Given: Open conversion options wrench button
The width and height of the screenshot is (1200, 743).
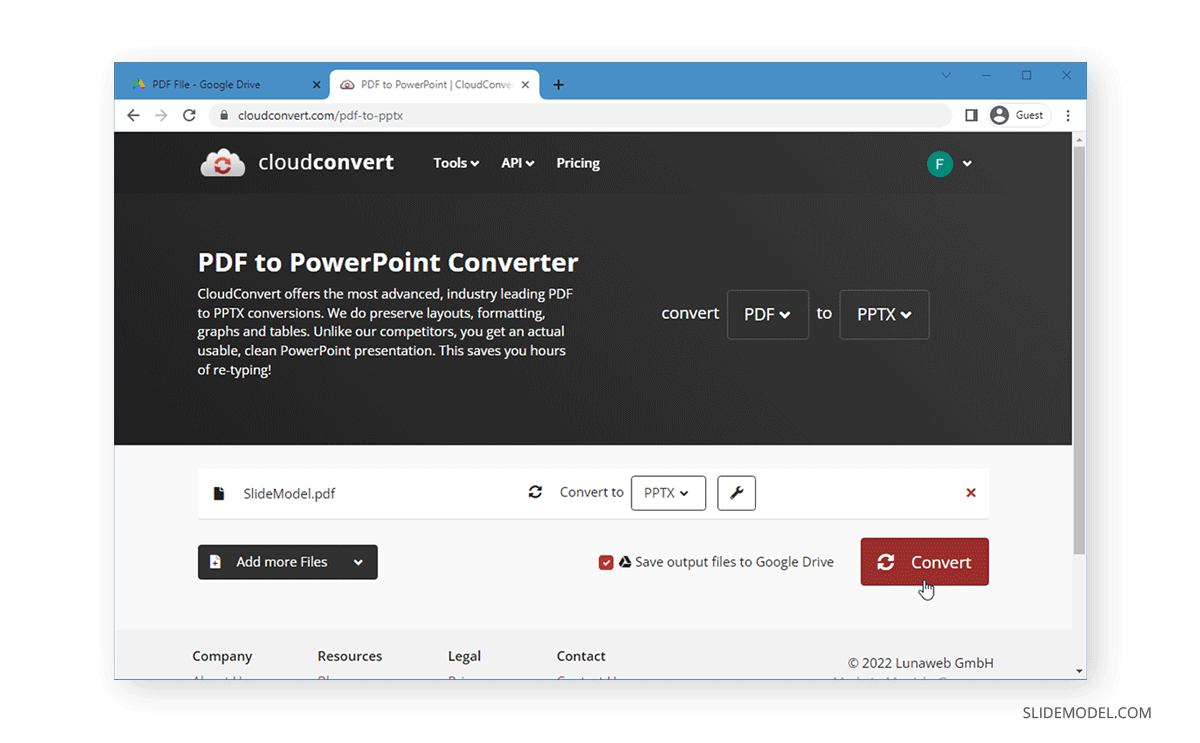Looking at the screenshot, I should (x=737, y=493).
